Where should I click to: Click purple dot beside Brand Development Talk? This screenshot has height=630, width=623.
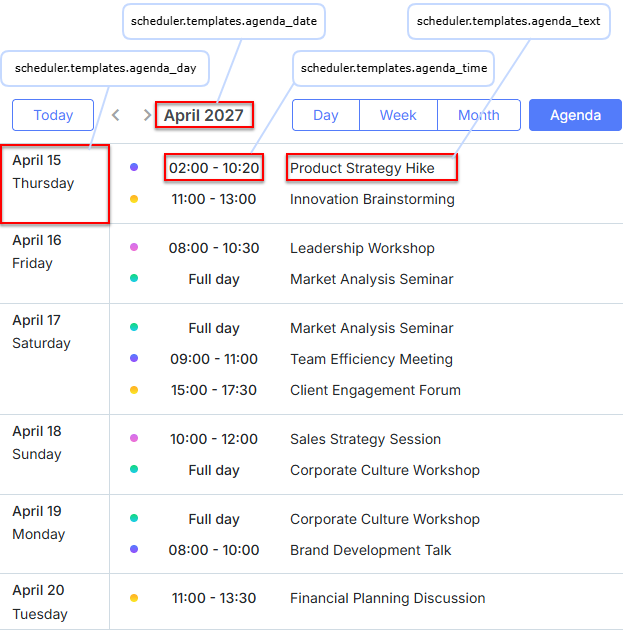(134, 549)
